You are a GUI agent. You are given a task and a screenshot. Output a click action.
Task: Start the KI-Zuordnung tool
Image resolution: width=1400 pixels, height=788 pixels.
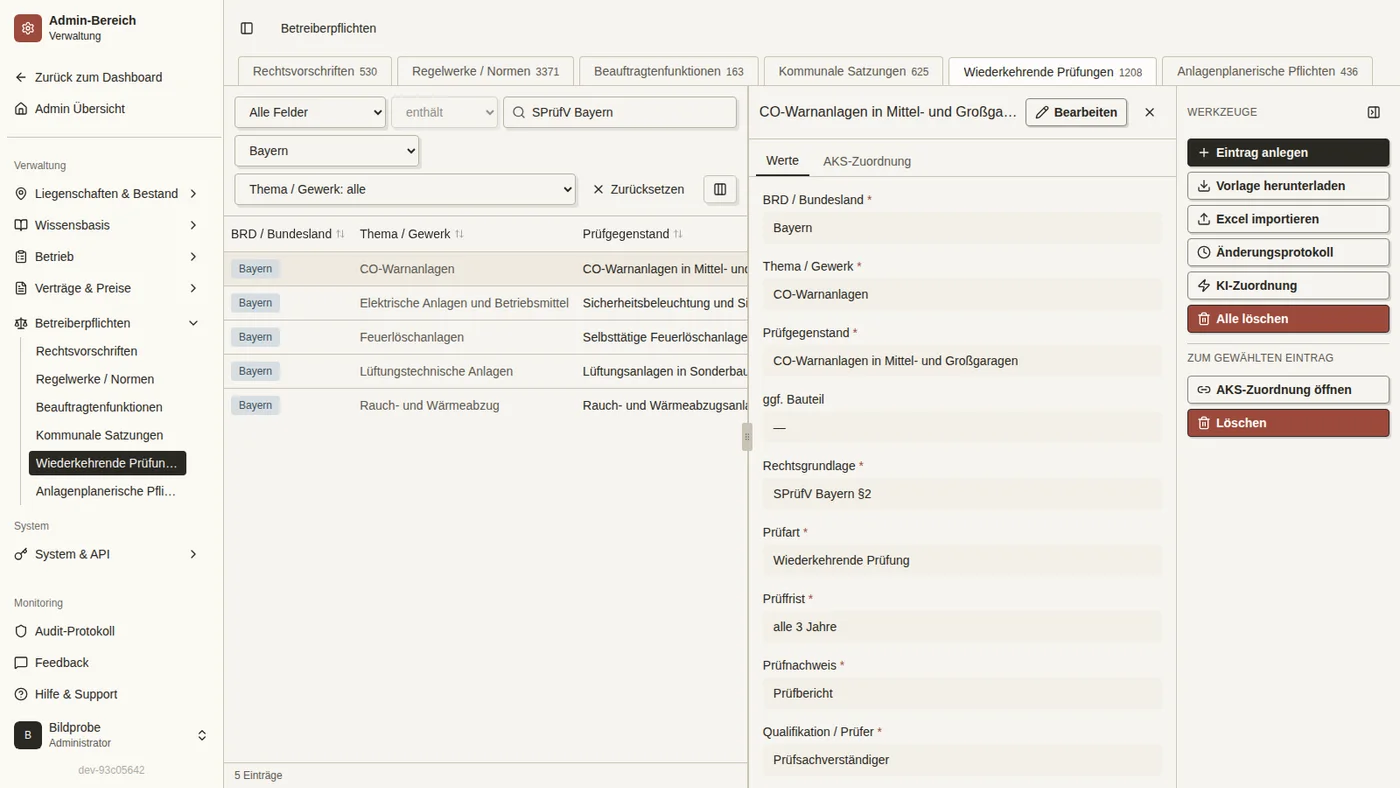click(1288, 285)
